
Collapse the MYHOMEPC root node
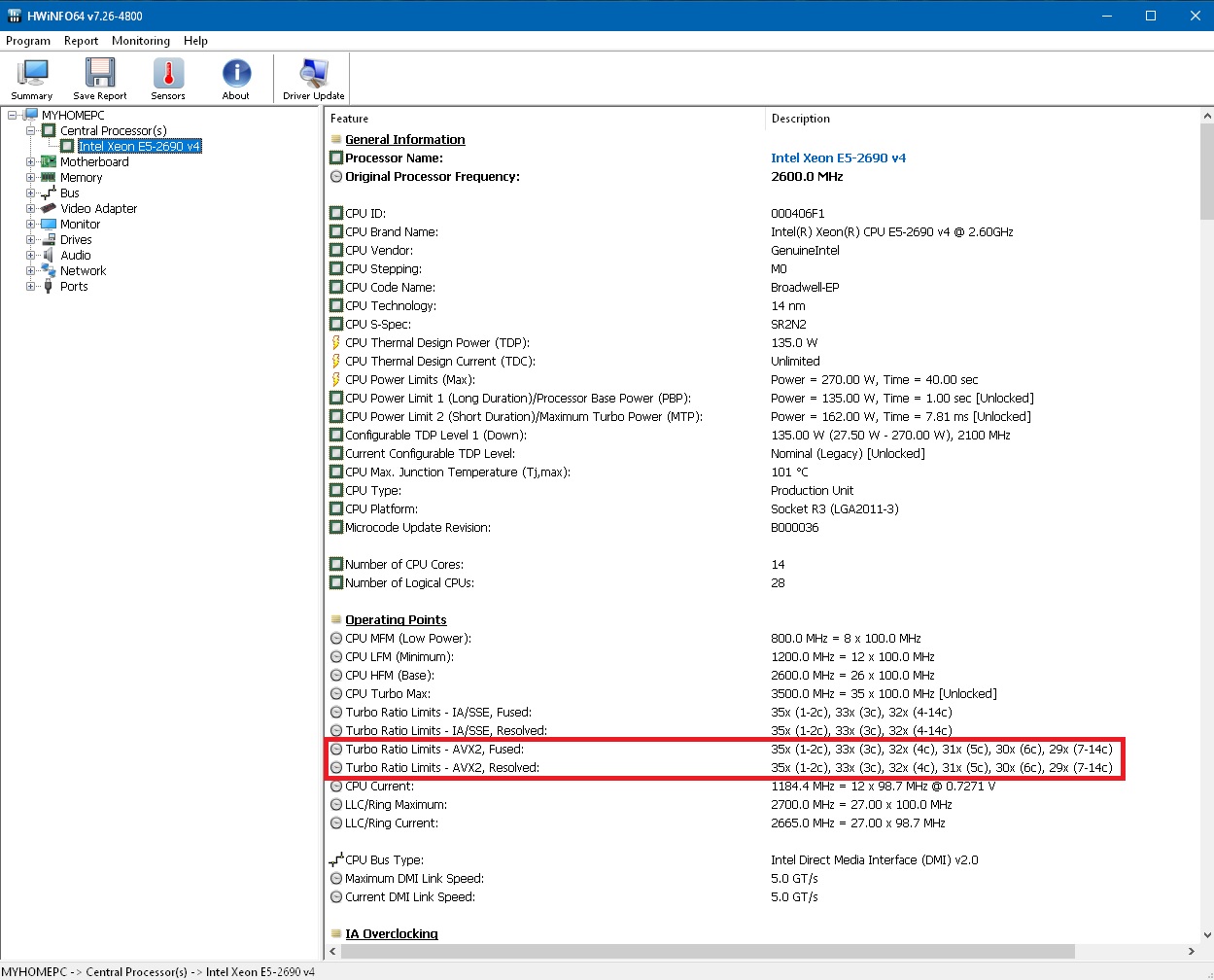(13, 116)
